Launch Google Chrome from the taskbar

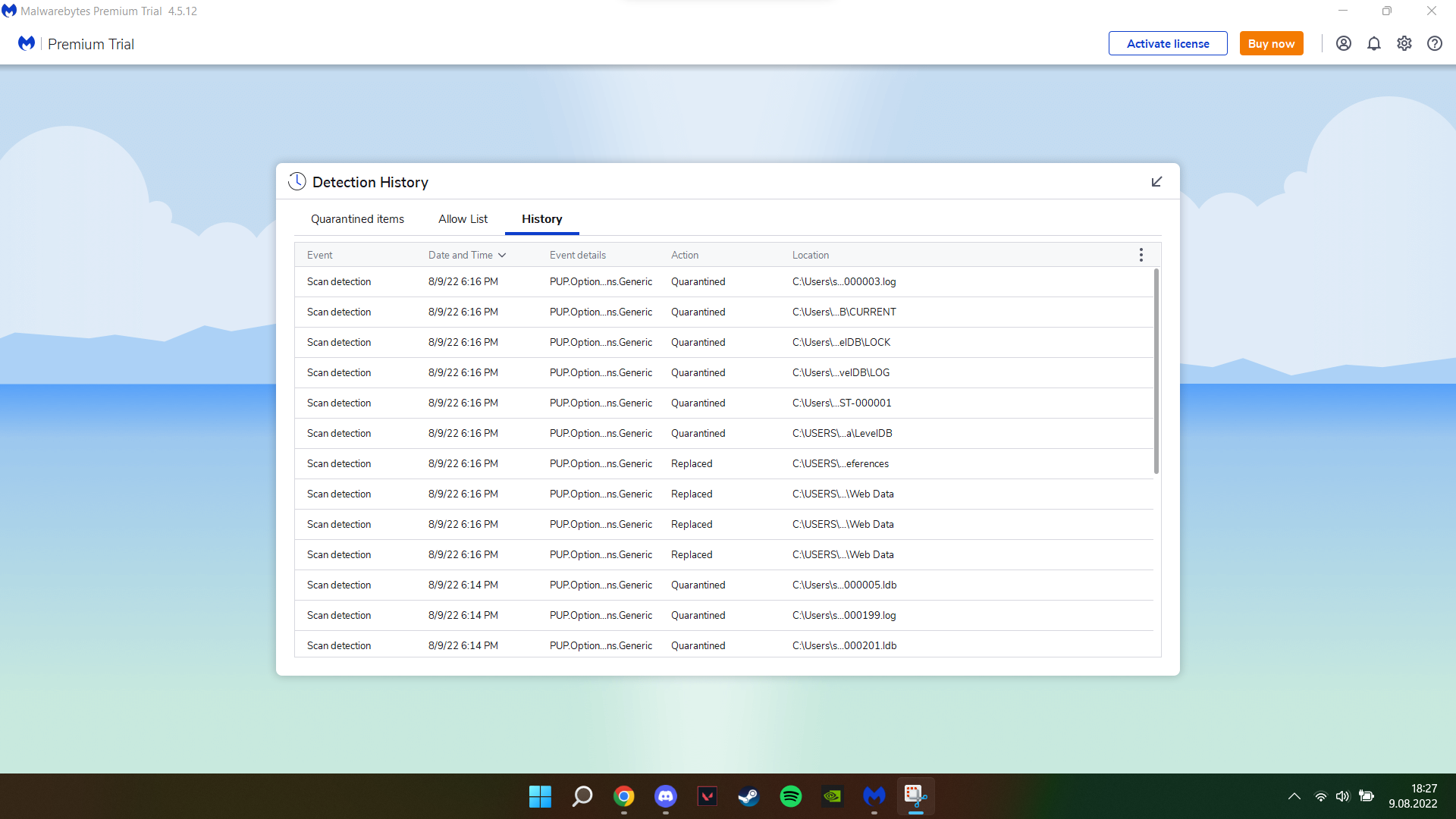tap(623, 796)
